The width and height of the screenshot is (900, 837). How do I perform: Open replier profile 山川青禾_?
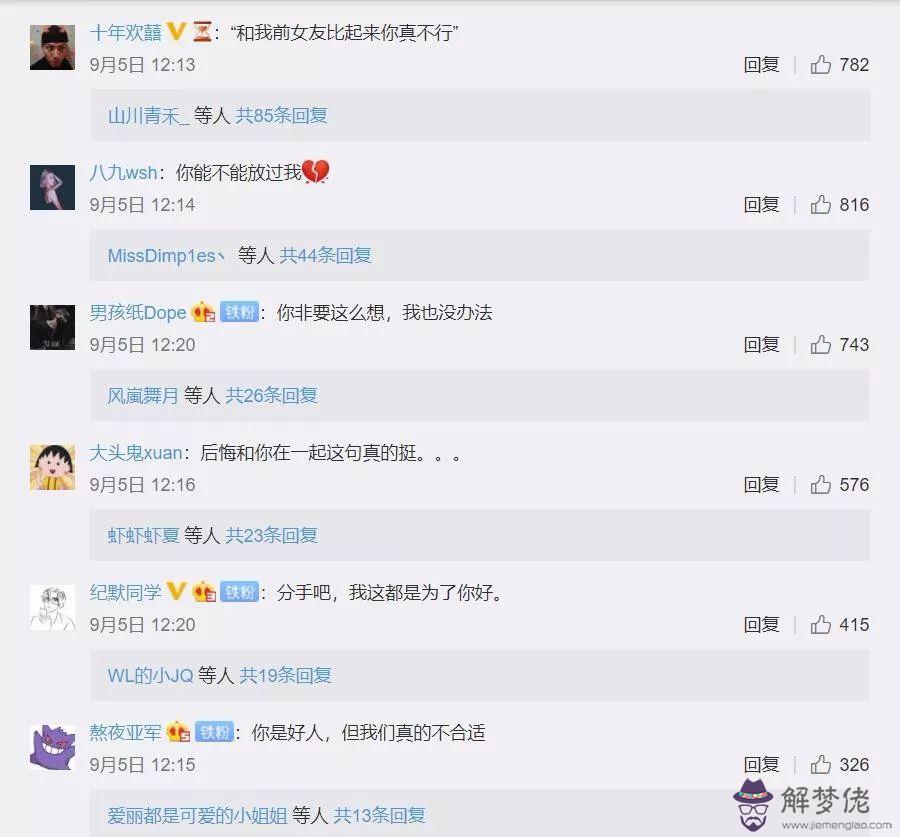(x=149, y=116)
